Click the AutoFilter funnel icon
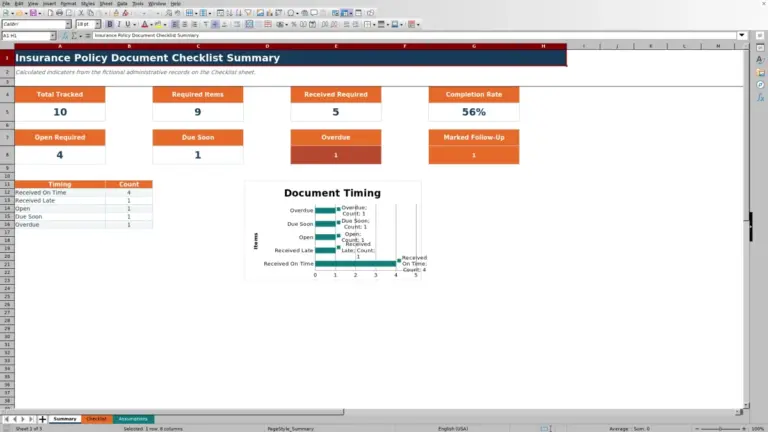This screenshot has height=432, width=768. (x=248, y=13)
